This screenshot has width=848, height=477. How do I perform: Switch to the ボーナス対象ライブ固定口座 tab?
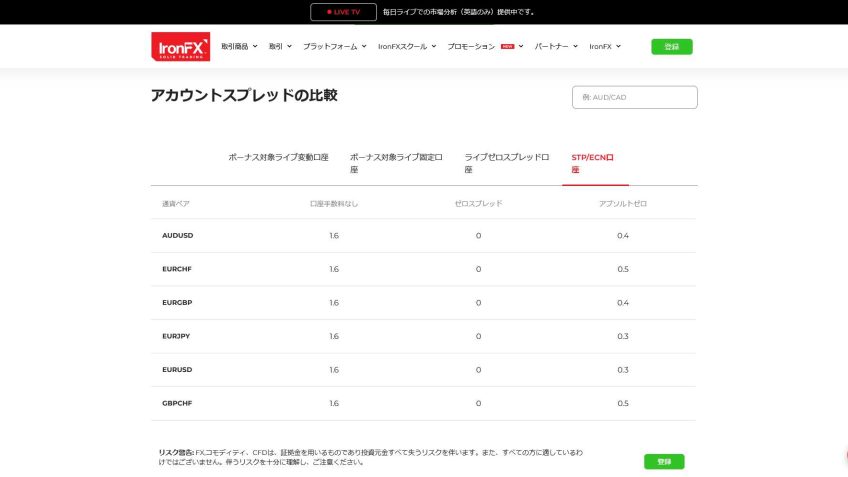[x=397, y=163]
